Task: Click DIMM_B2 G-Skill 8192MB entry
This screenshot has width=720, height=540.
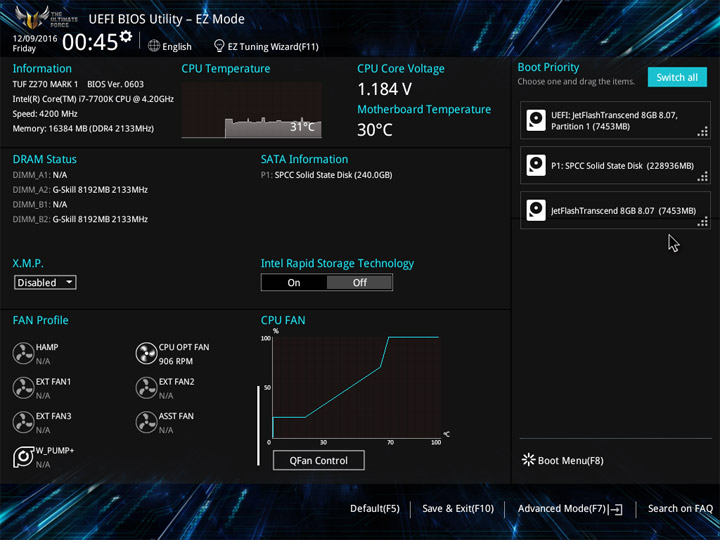Action: (80, 219)
